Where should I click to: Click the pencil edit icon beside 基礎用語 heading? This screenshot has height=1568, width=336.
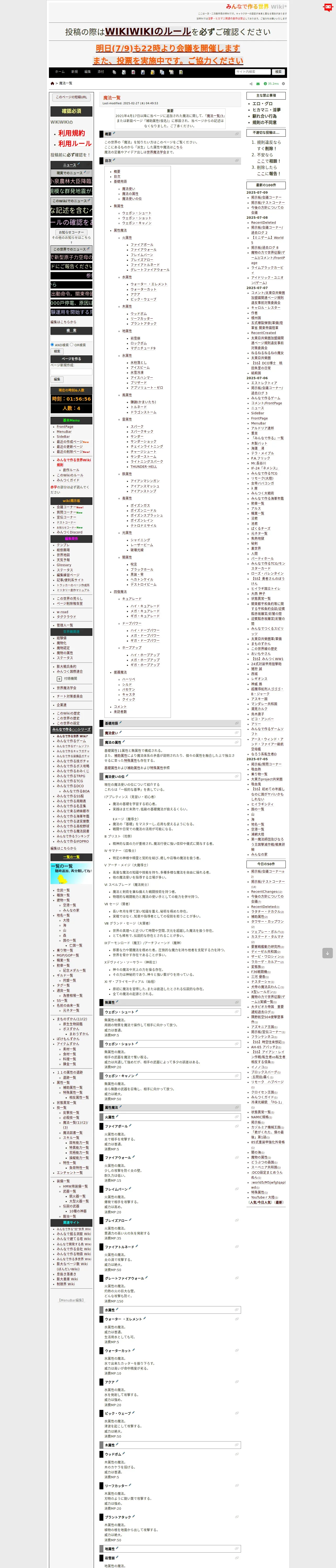click(x=121, y=723)
